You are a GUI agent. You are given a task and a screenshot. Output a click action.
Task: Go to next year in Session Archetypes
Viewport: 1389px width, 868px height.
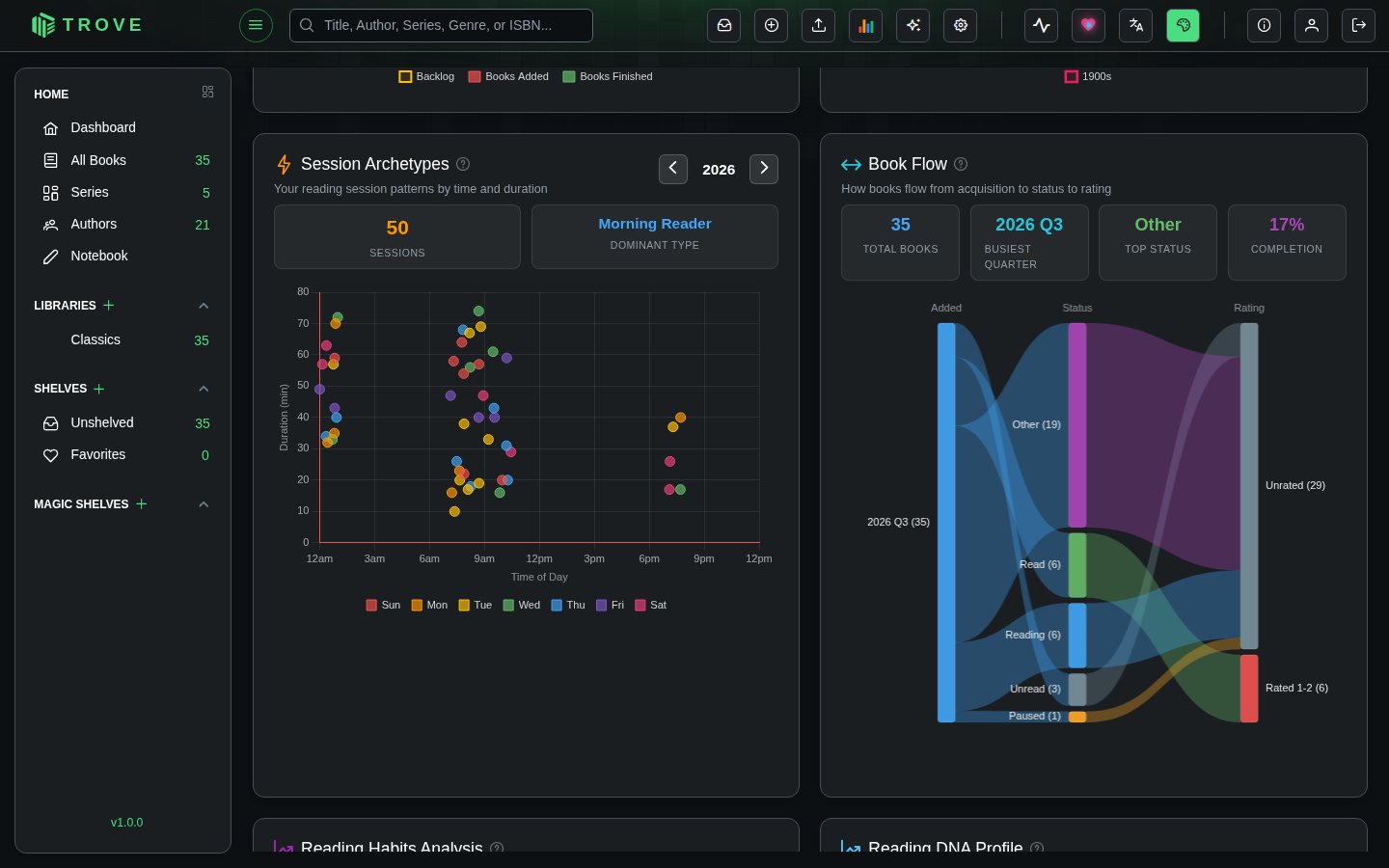point(764,169)
